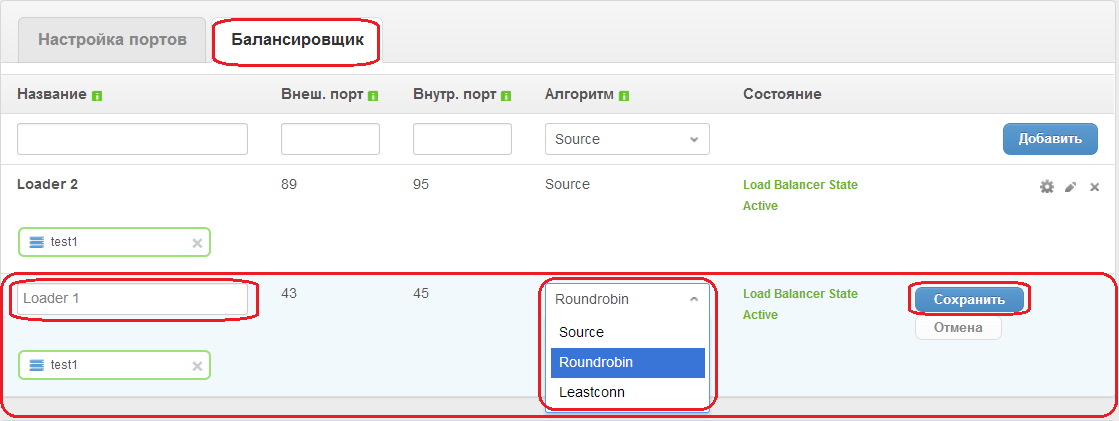The image size is (1119, 421).
Task: Click the Loader 1 name input field
Action: (x=132, y=299)
